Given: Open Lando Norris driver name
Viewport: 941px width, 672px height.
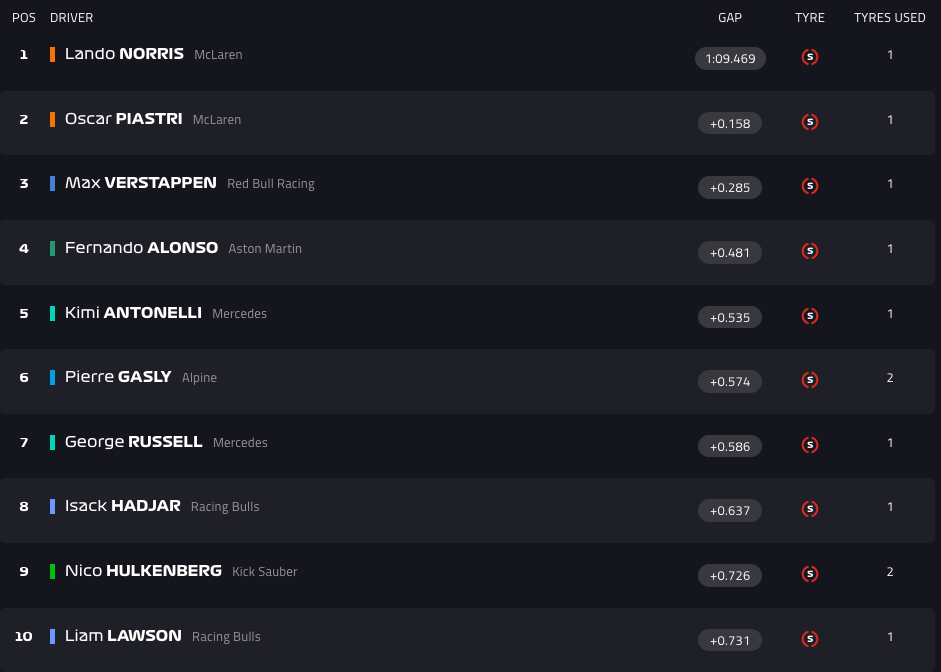Looking at the screenshot, I should (x=124, y=54).
